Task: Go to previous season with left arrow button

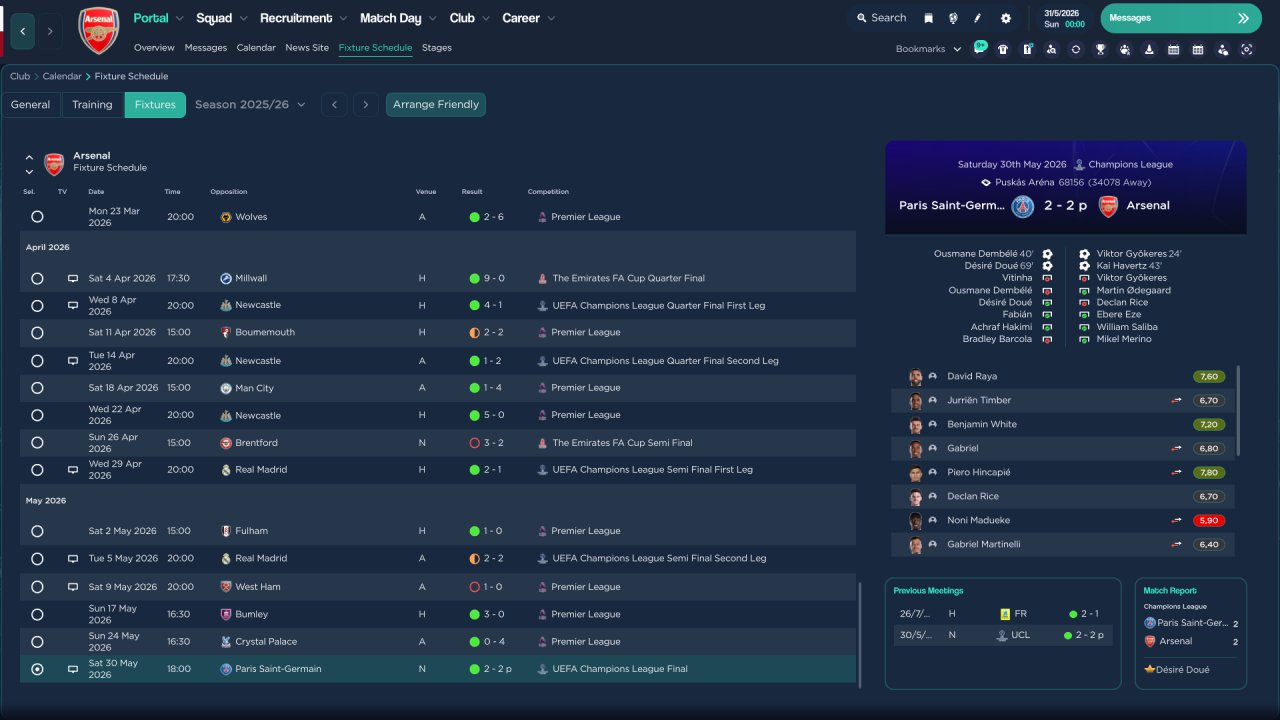Action: coord(334,105)
